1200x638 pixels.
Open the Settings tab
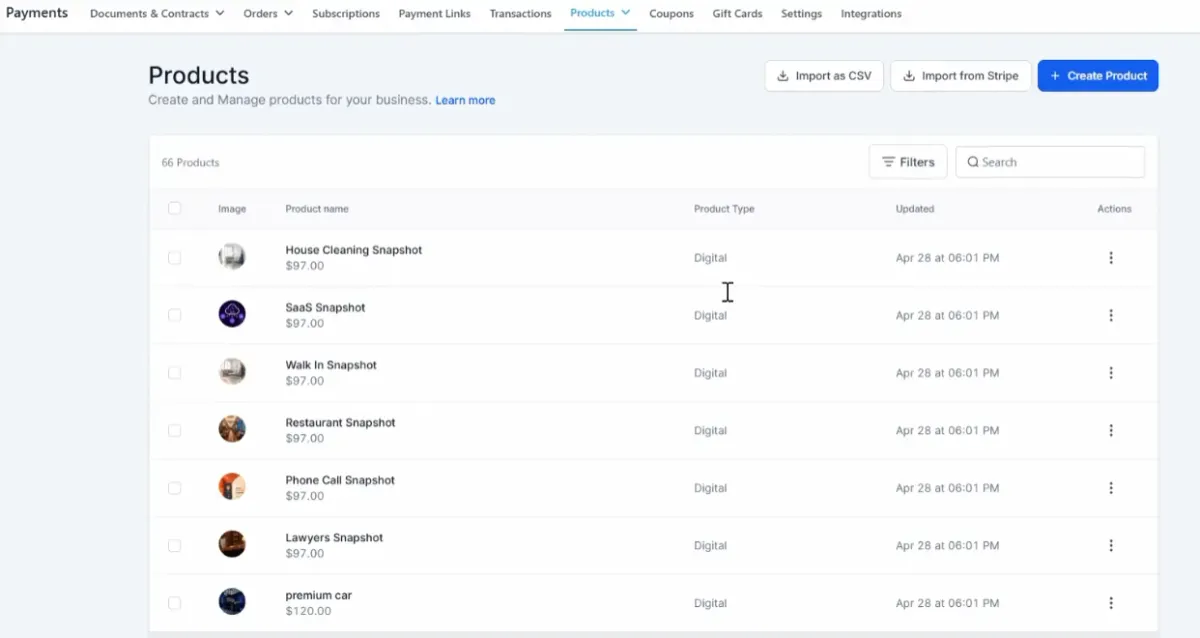coord(801,14)
